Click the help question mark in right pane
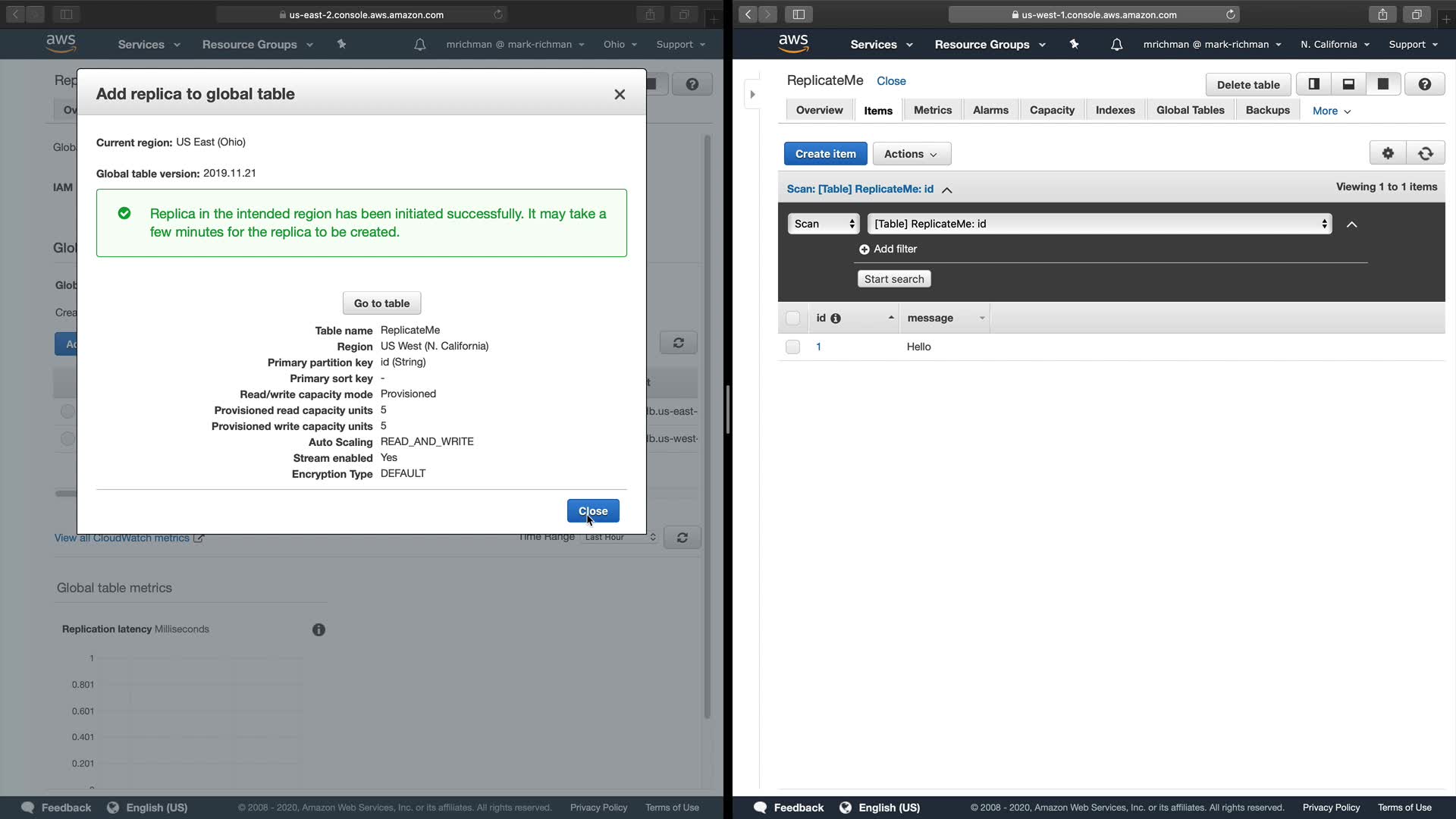Image resolution: width=1456 pixels, height=819 pixels. 1424,84
